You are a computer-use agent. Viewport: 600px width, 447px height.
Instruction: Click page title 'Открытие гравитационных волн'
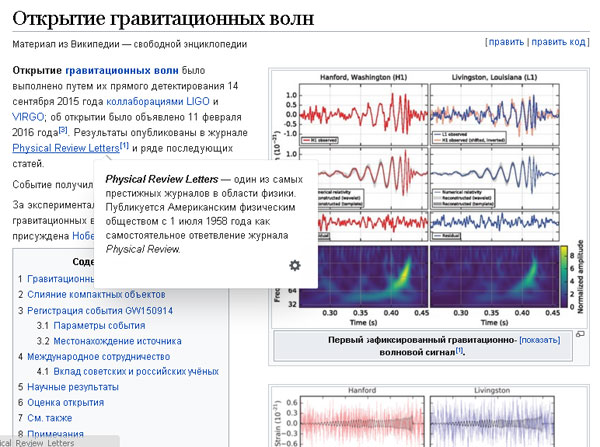163,18
